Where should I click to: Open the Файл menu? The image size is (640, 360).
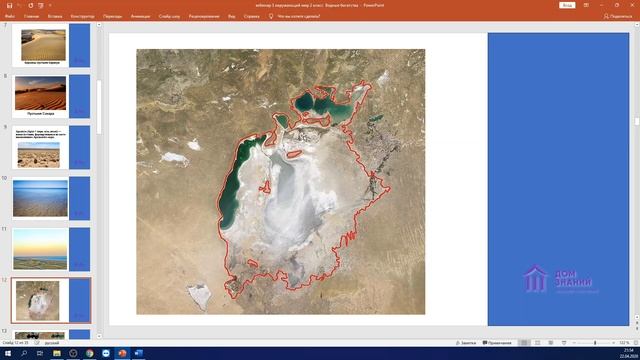coord(10,16)
